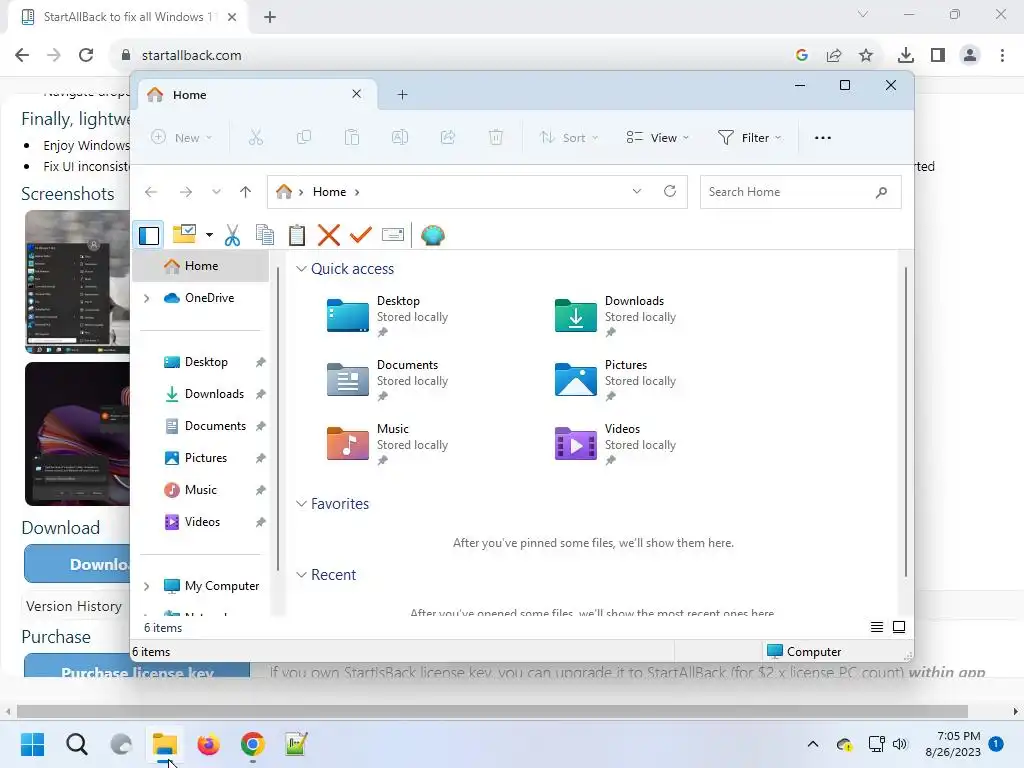Screen dimensions: 1024x768
Task: Click the classic Paste clipboard icon
Action: click(296, 235)
